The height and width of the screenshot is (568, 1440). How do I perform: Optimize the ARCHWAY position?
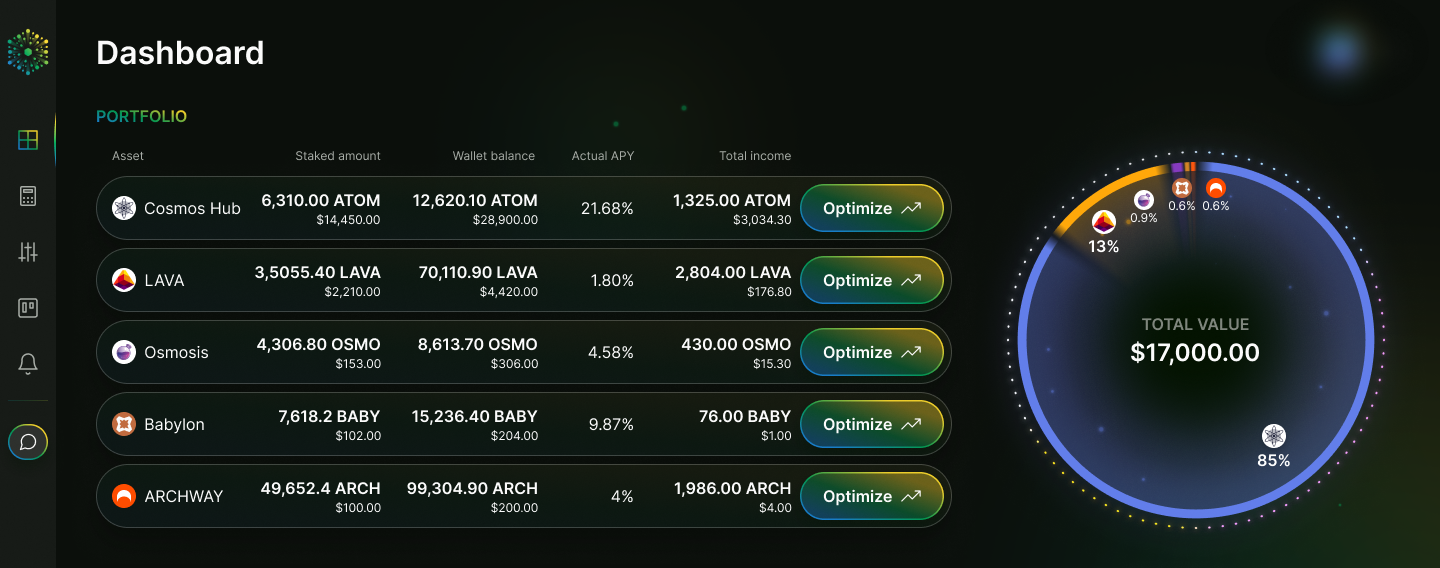872,496
